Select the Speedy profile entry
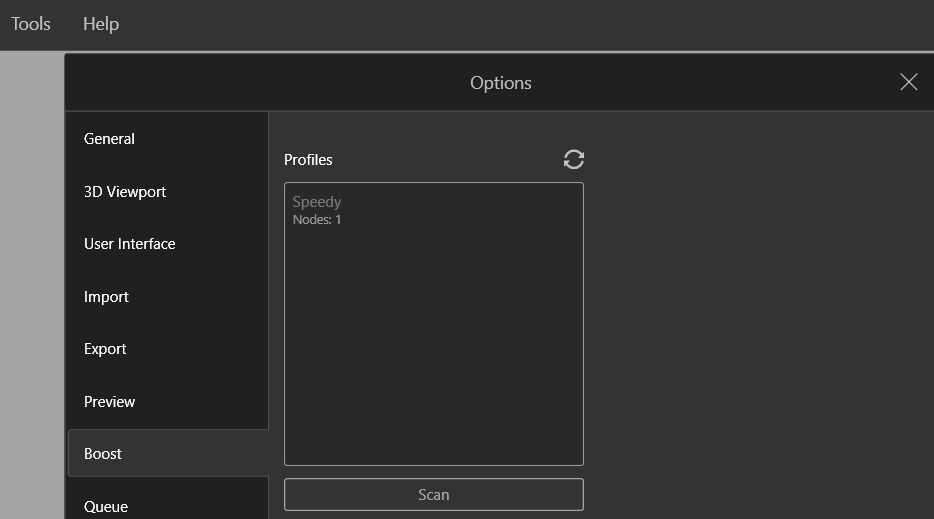Viewport: 934px width, 519px height. [x=317, y=202]
